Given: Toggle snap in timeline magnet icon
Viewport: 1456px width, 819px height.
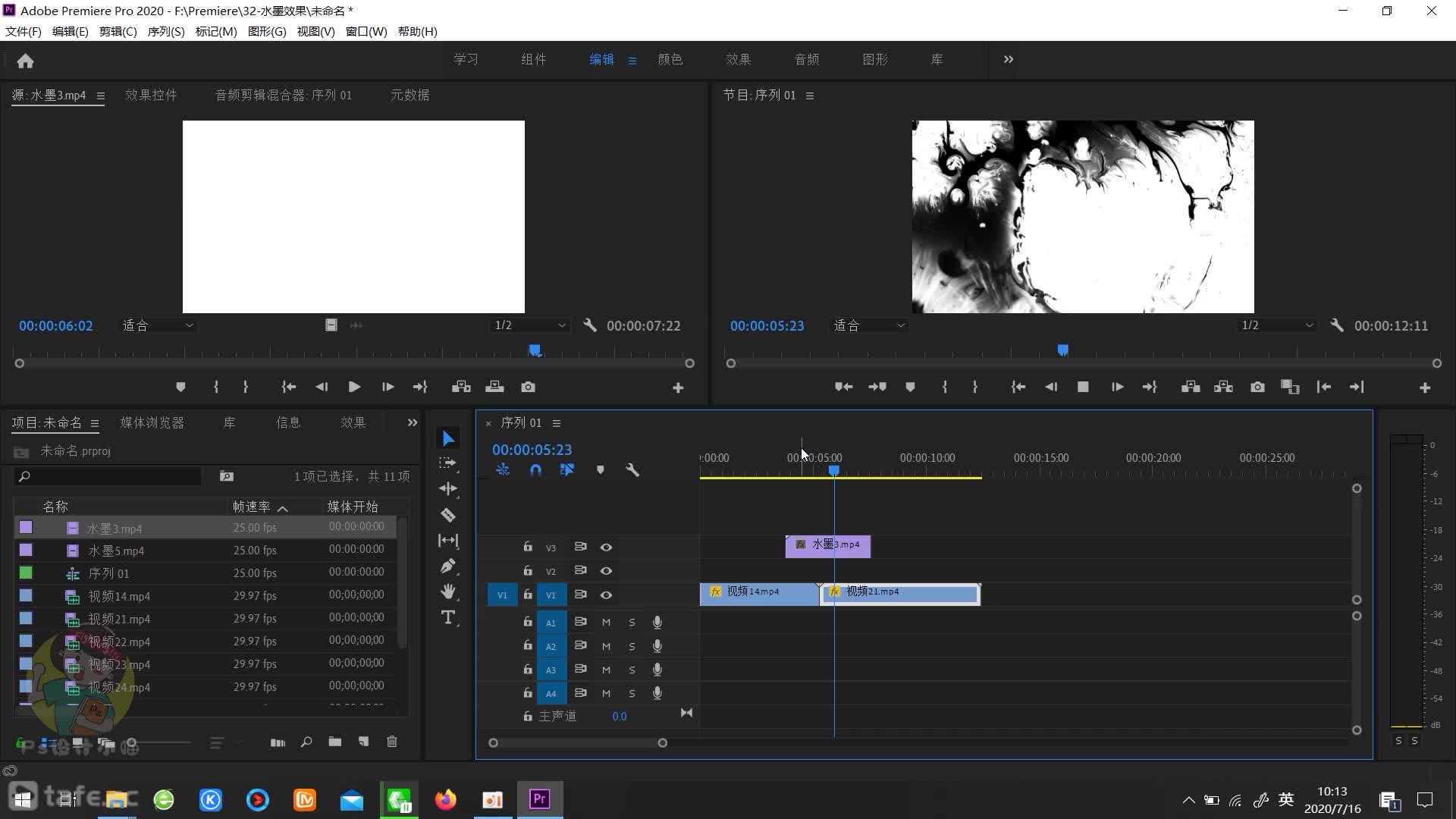Looking at the screenshot, I should click(535, 470).
